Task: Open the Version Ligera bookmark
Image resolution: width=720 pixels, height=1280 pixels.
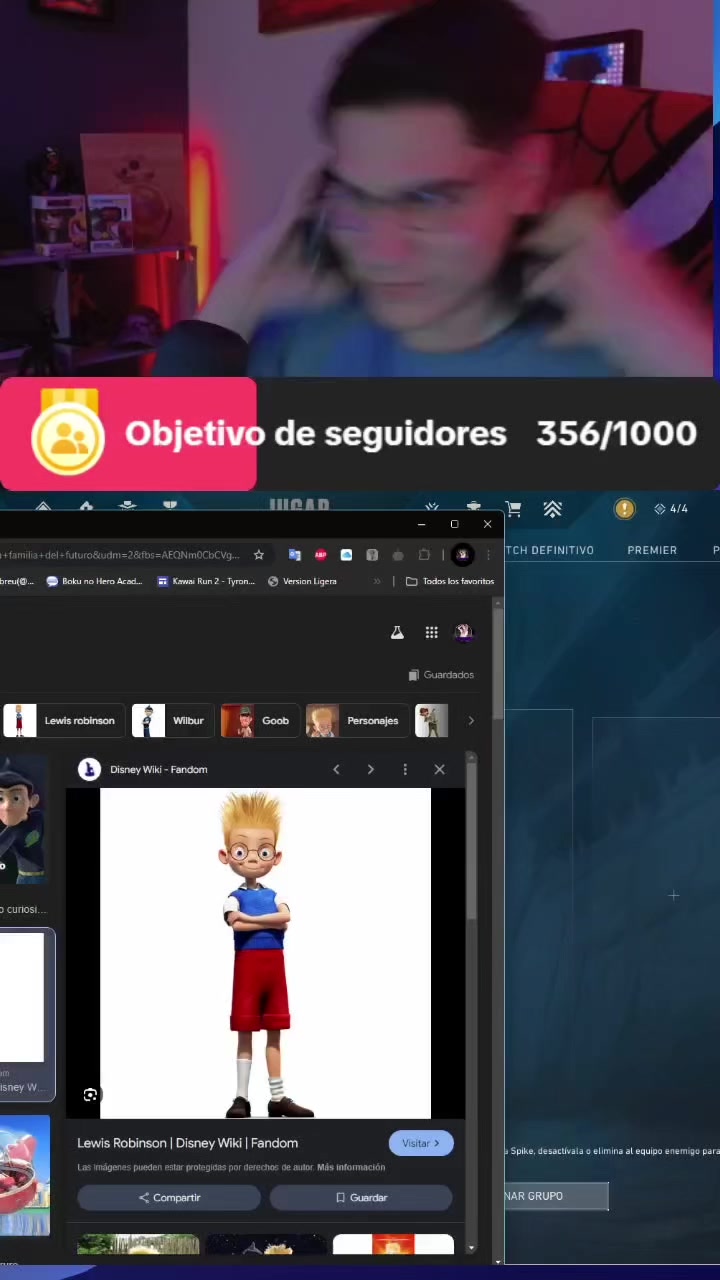Action: (302, 581)
